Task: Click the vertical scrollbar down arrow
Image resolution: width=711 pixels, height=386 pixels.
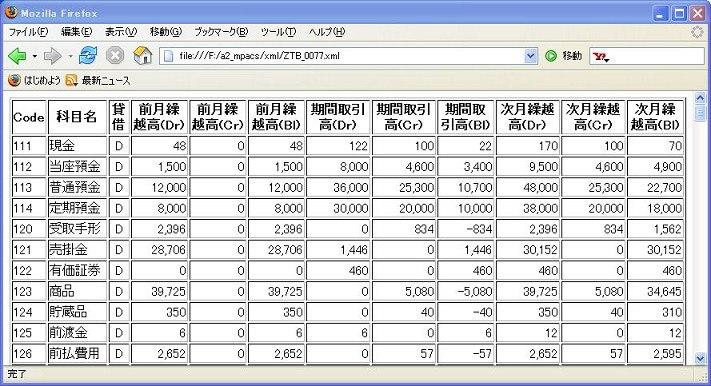Action: coord(700,357)
